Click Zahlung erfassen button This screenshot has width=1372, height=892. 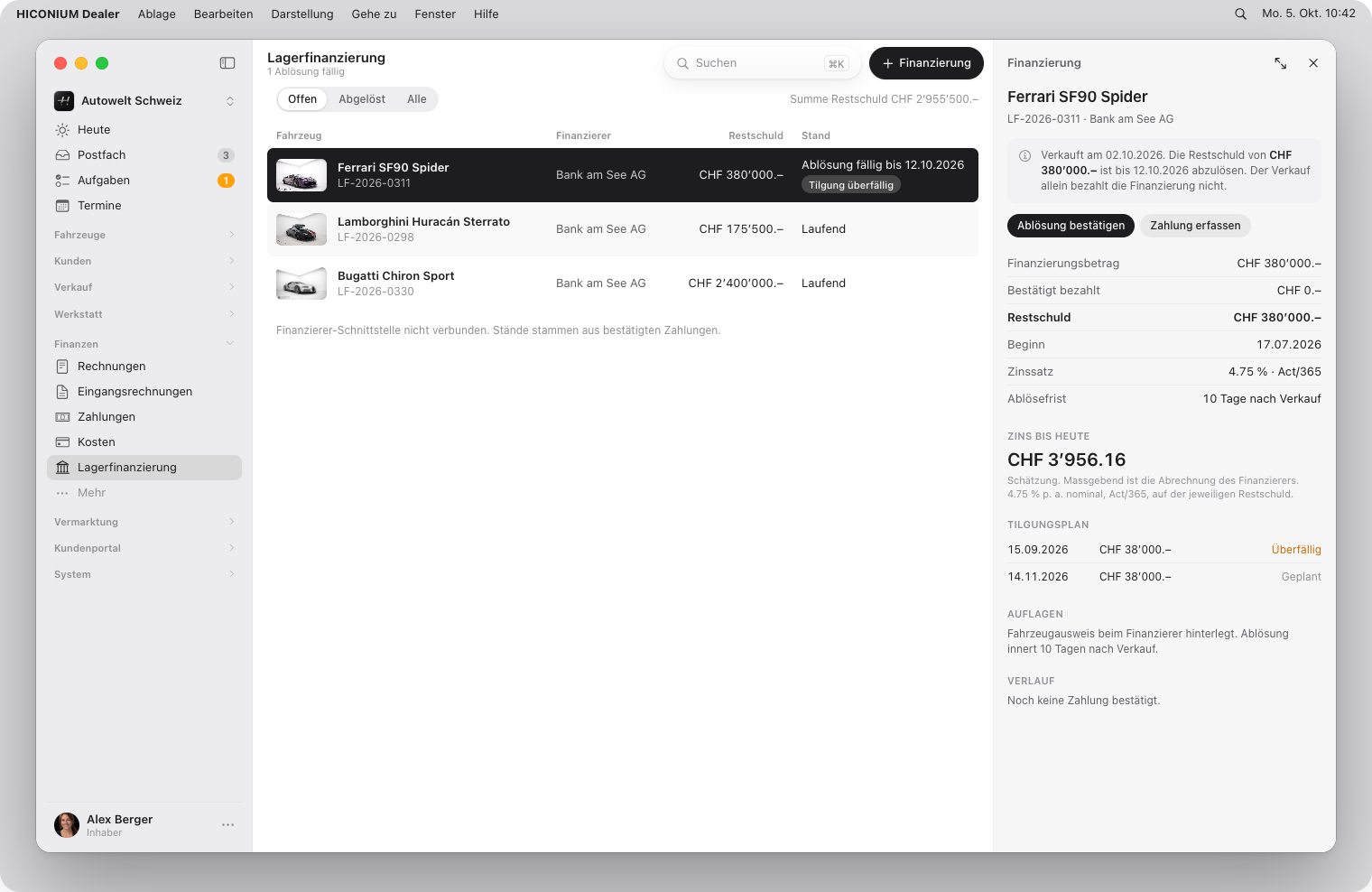(x=1195, y=226)
